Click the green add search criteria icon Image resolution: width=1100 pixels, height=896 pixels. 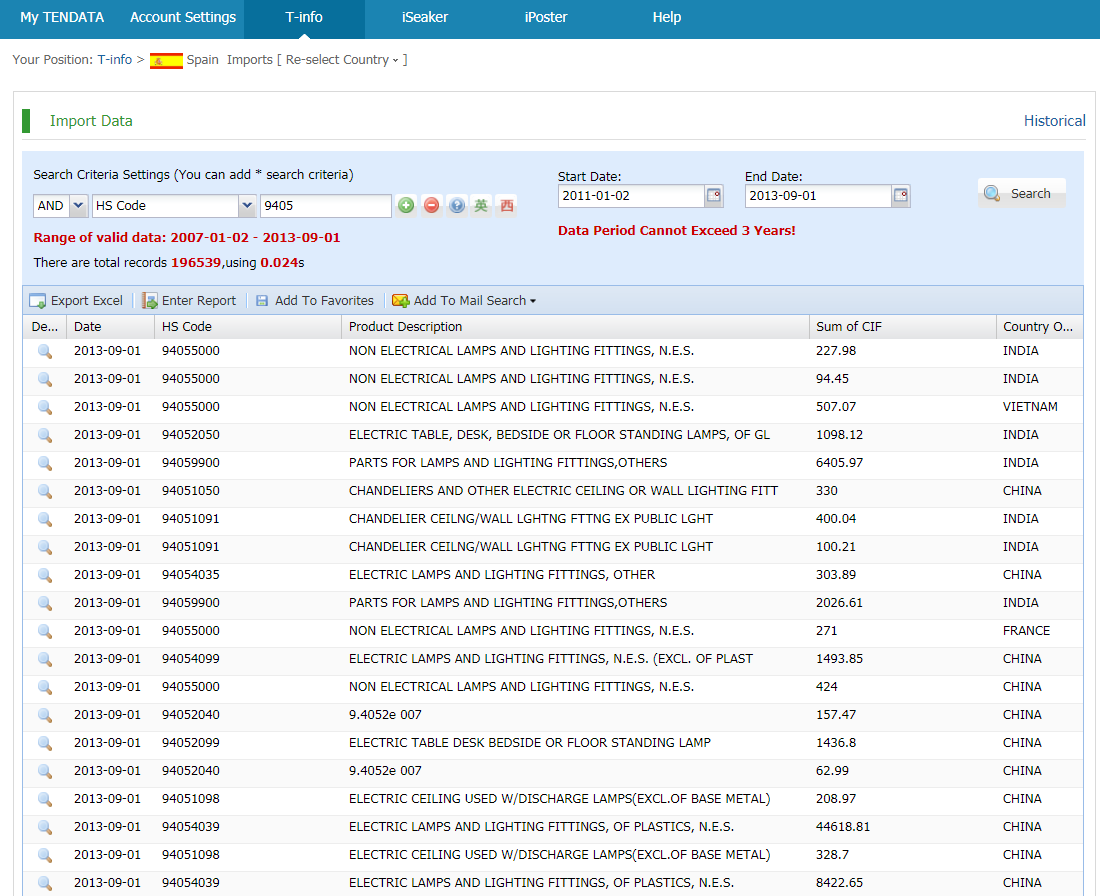406,205
